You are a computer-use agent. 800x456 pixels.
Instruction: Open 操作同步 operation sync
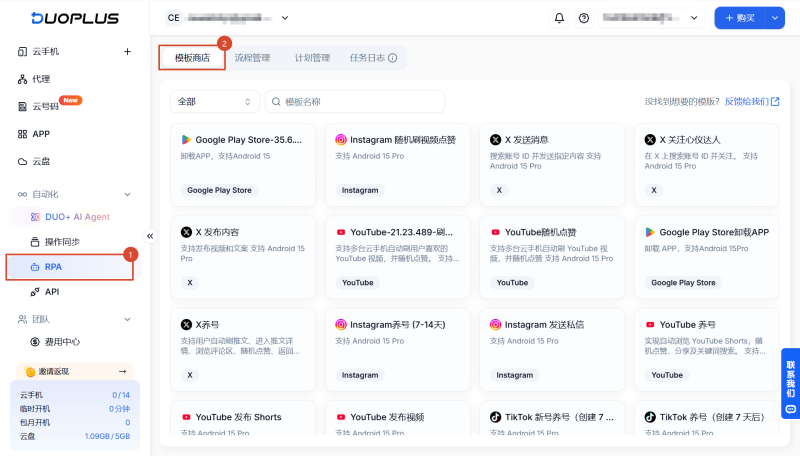click(62, 242)
